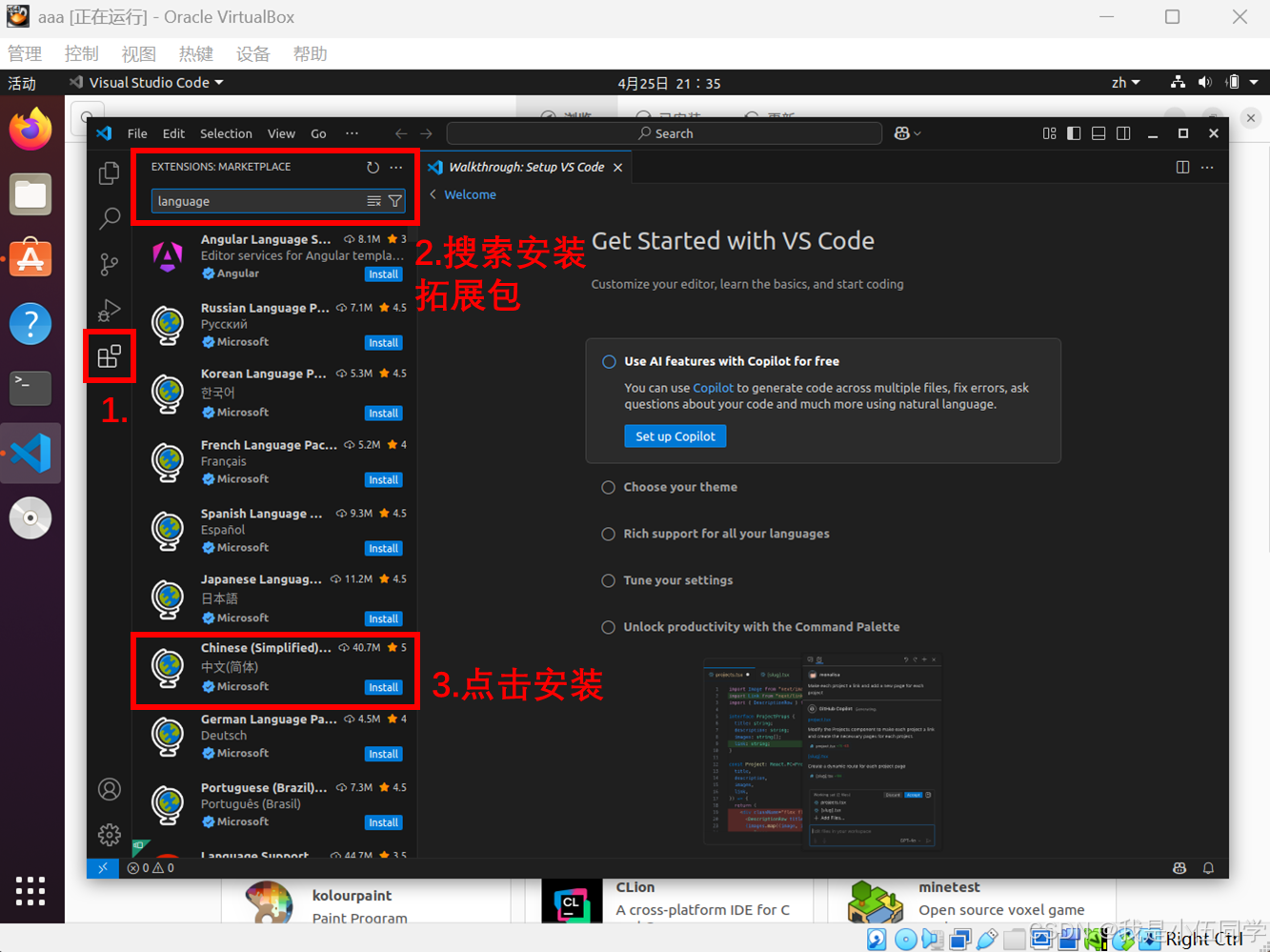
Task: Open Copilot status icon in status bar
Action: pos(1179,868)
